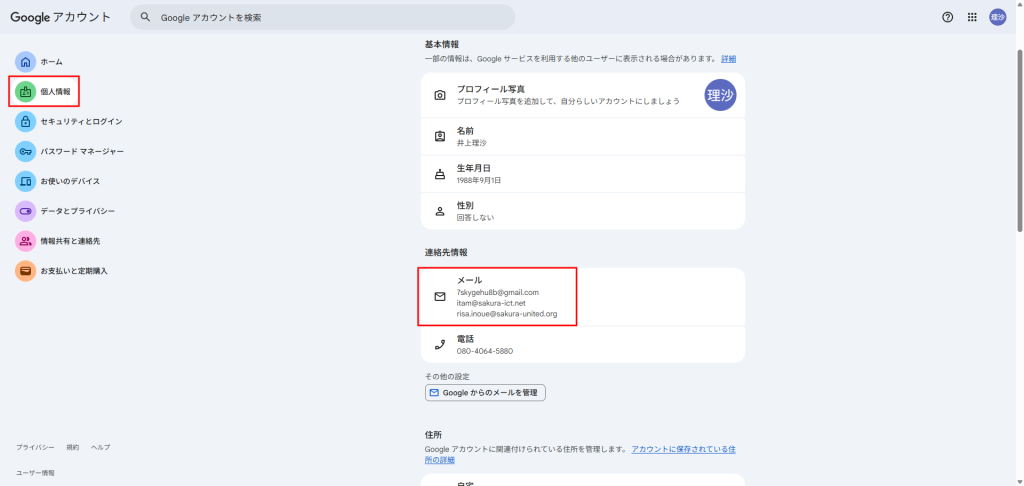Open the 名前 row for 井上理沙
1024x486 pixels.
[x=582, y=137]
